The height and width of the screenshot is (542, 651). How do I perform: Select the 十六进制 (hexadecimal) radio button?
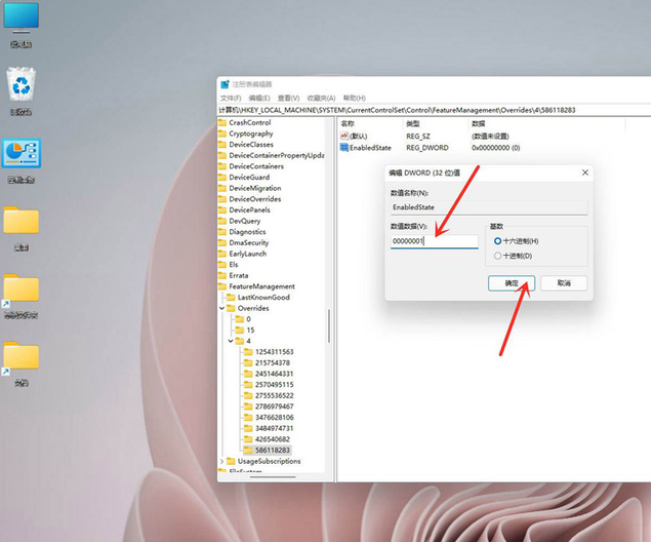pos(498,241)
